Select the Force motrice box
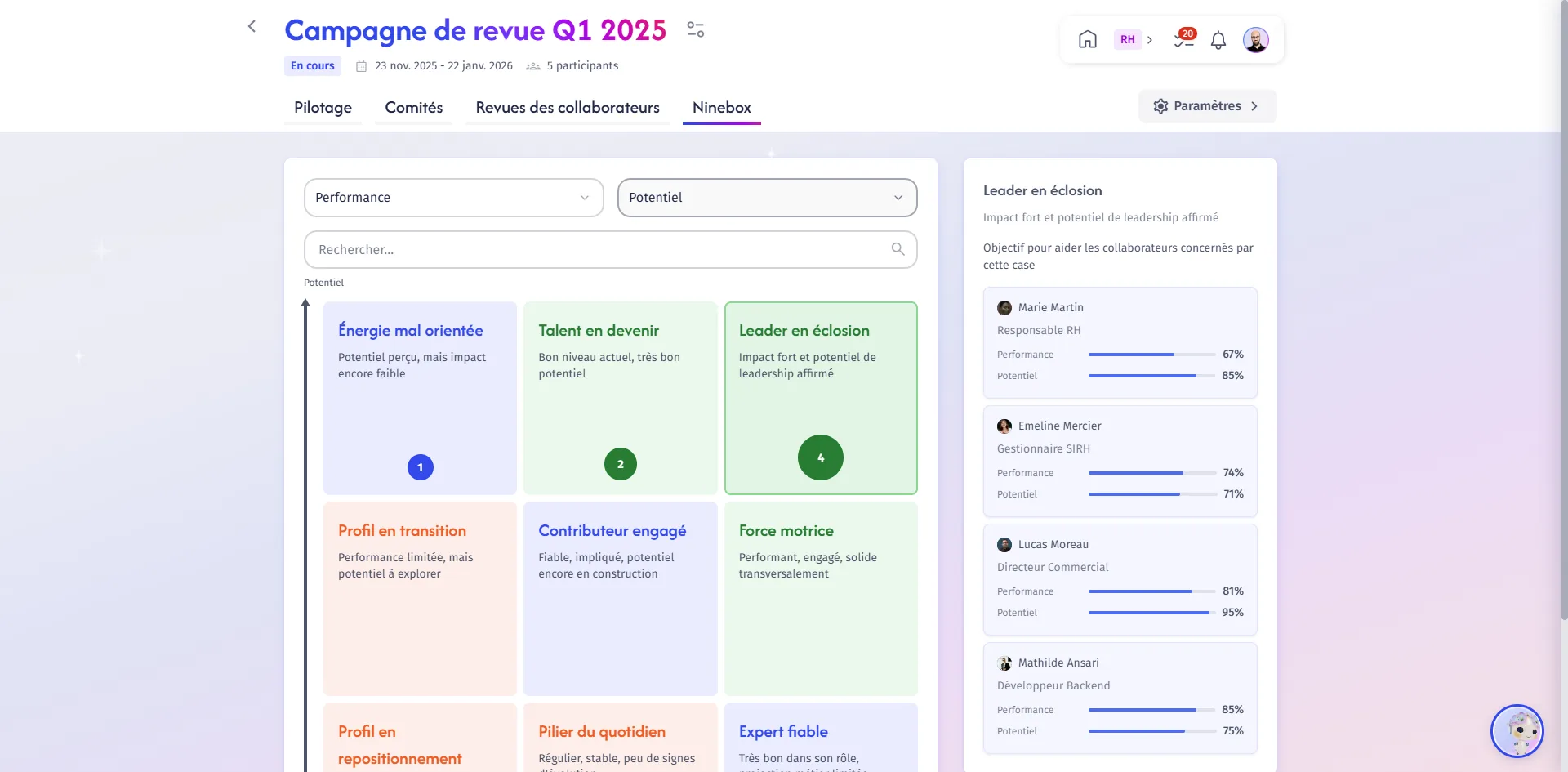 pos(821,599)
